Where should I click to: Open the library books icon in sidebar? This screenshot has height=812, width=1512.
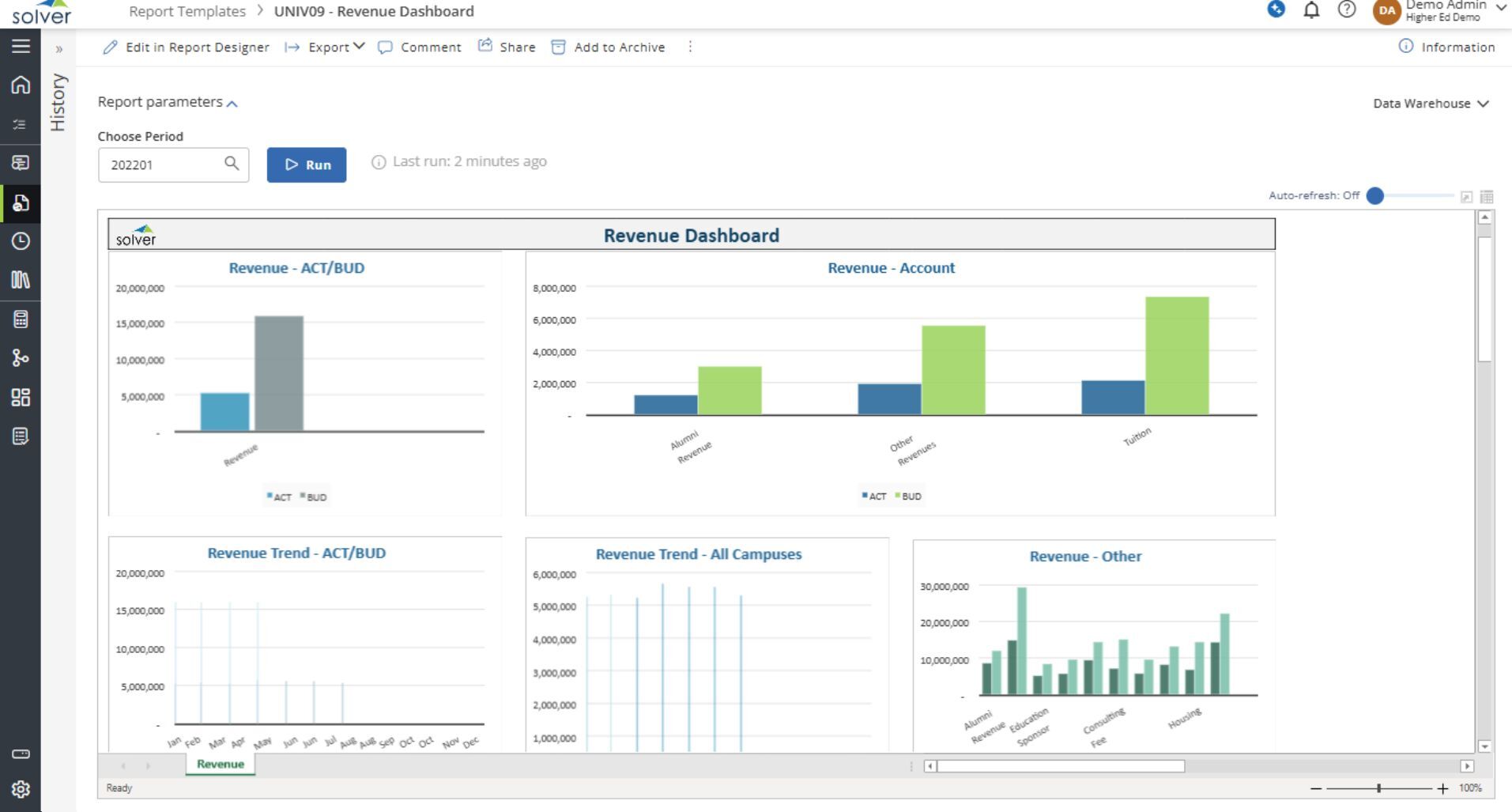21,280
